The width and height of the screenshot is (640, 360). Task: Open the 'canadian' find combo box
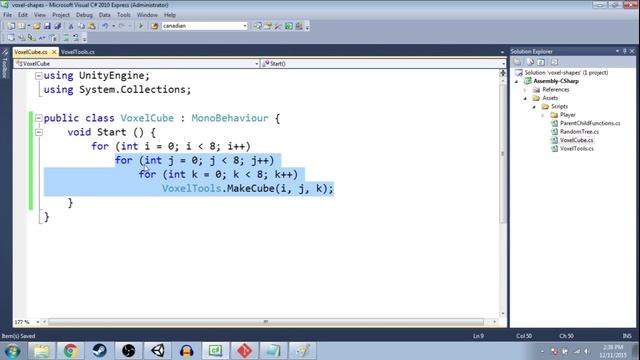click(x=245, y=26)
